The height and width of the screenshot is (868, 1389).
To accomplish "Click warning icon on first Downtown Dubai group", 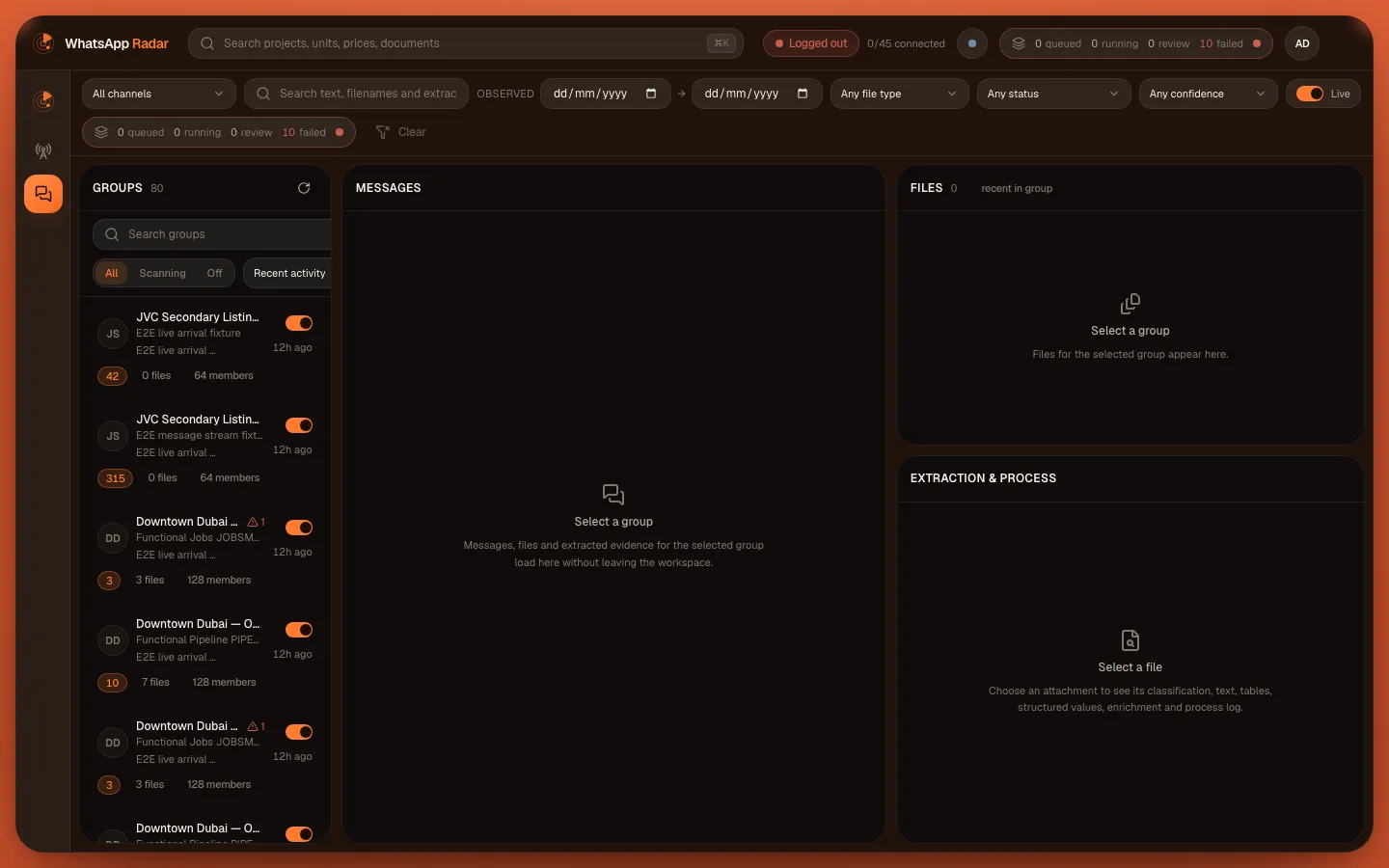I will [x=253, y=522].
